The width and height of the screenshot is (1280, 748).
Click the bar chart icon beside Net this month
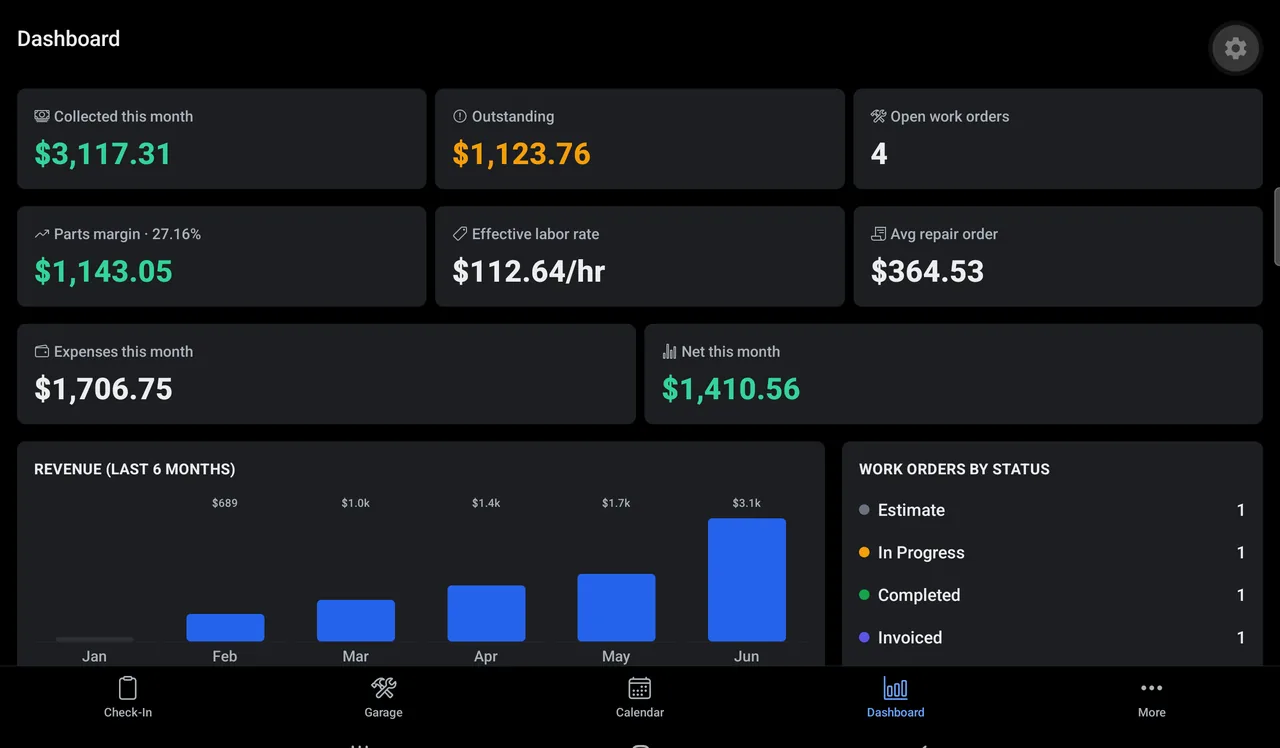pyautogui.click(x=670, y=351)
